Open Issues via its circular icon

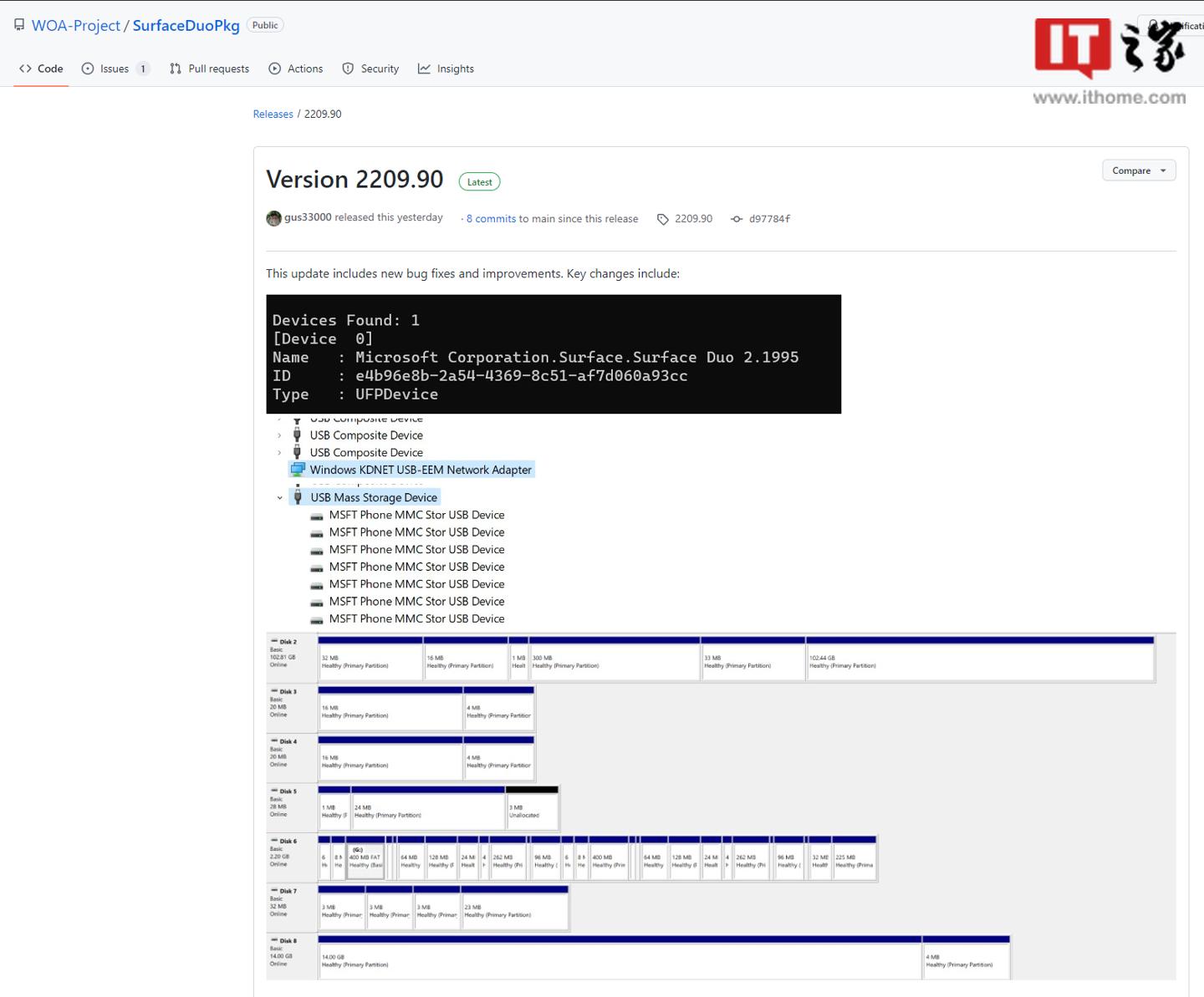[x=87, y=68]
